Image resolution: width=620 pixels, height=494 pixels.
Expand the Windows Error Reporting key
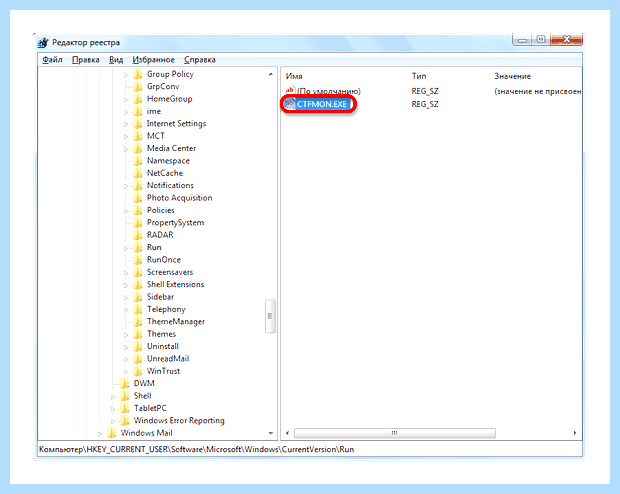click(x=113, y=421)
